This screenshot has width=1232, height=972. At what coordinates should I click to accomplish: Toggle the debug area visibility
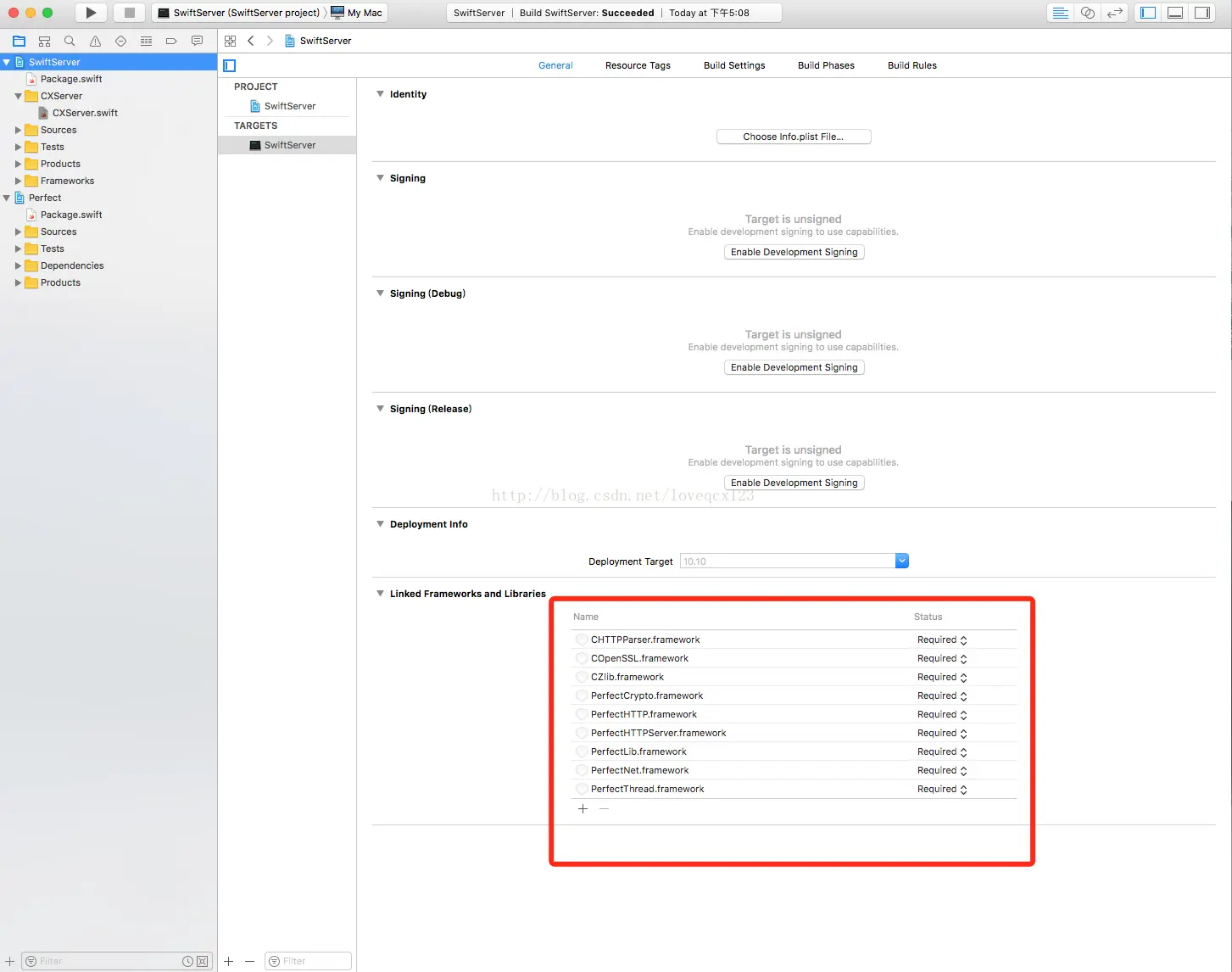coord(1175,13)
